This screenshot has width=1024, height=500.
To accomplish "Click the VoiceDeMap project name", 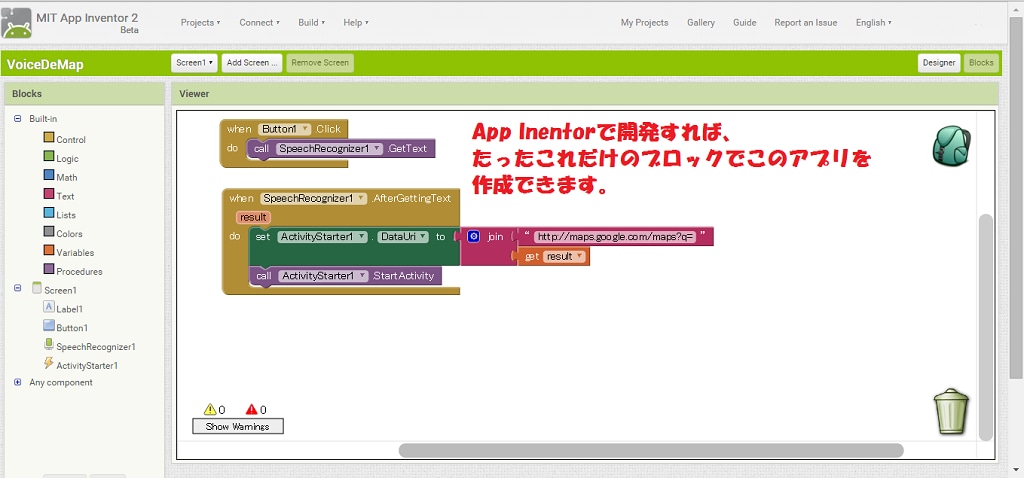I will (x=44, y=65).
